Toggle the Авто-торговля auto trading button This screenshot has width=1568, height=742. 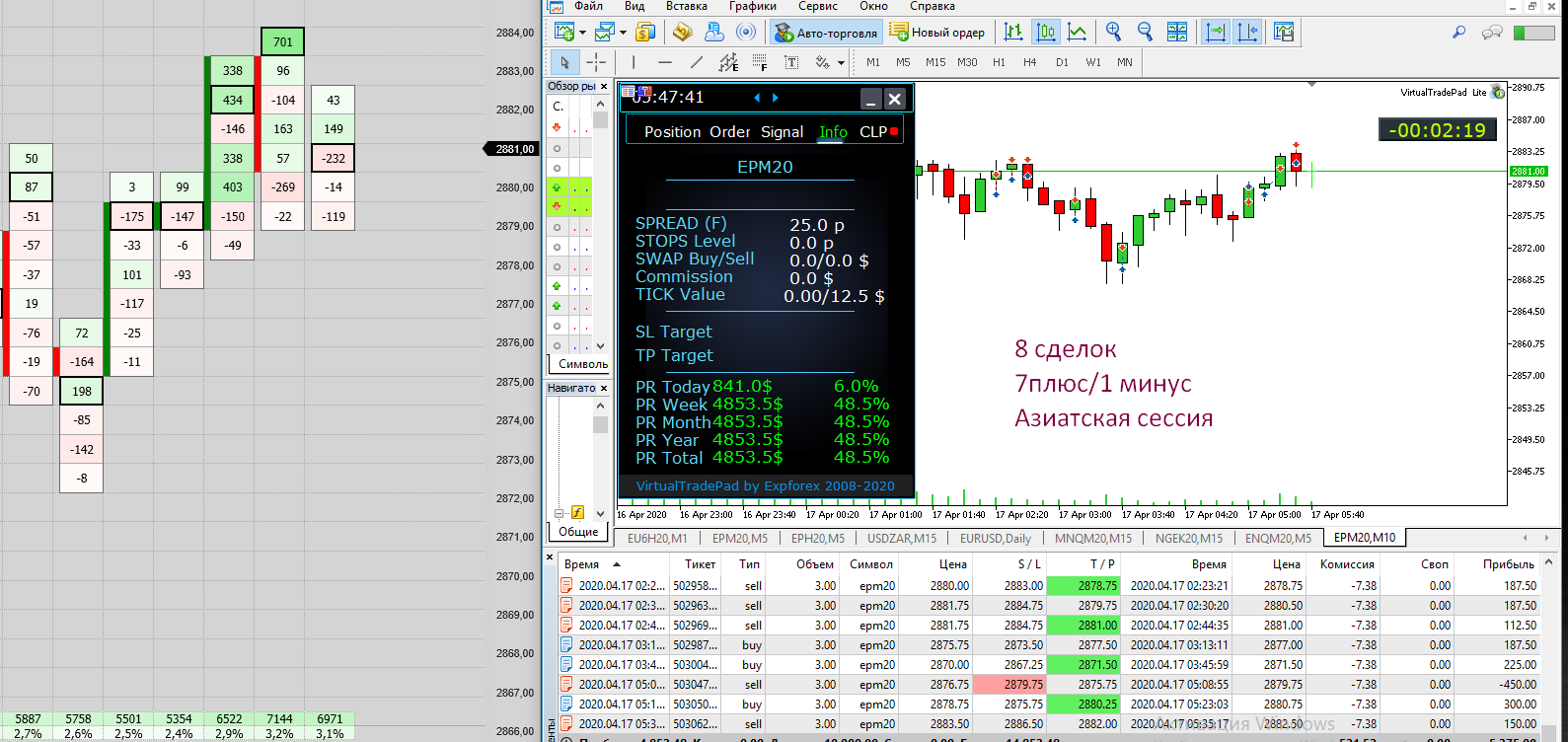[x=826, y=33]
